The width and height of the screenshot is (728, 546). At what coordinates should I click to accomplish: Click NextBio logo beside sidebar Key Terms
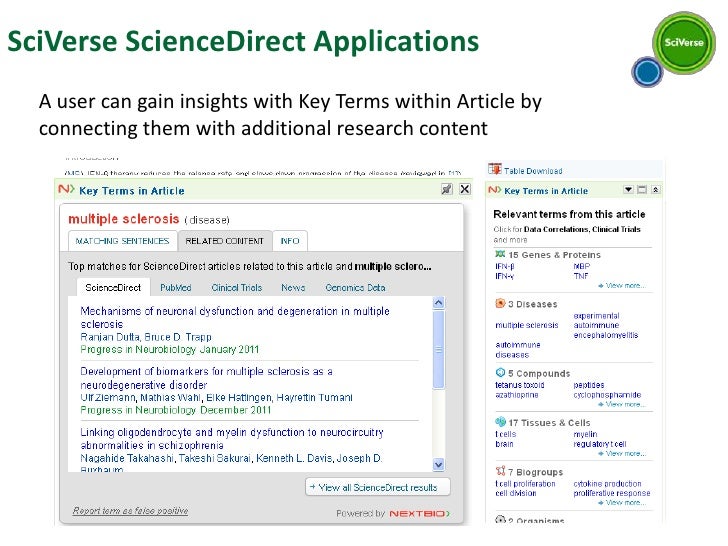click(494, 190)
